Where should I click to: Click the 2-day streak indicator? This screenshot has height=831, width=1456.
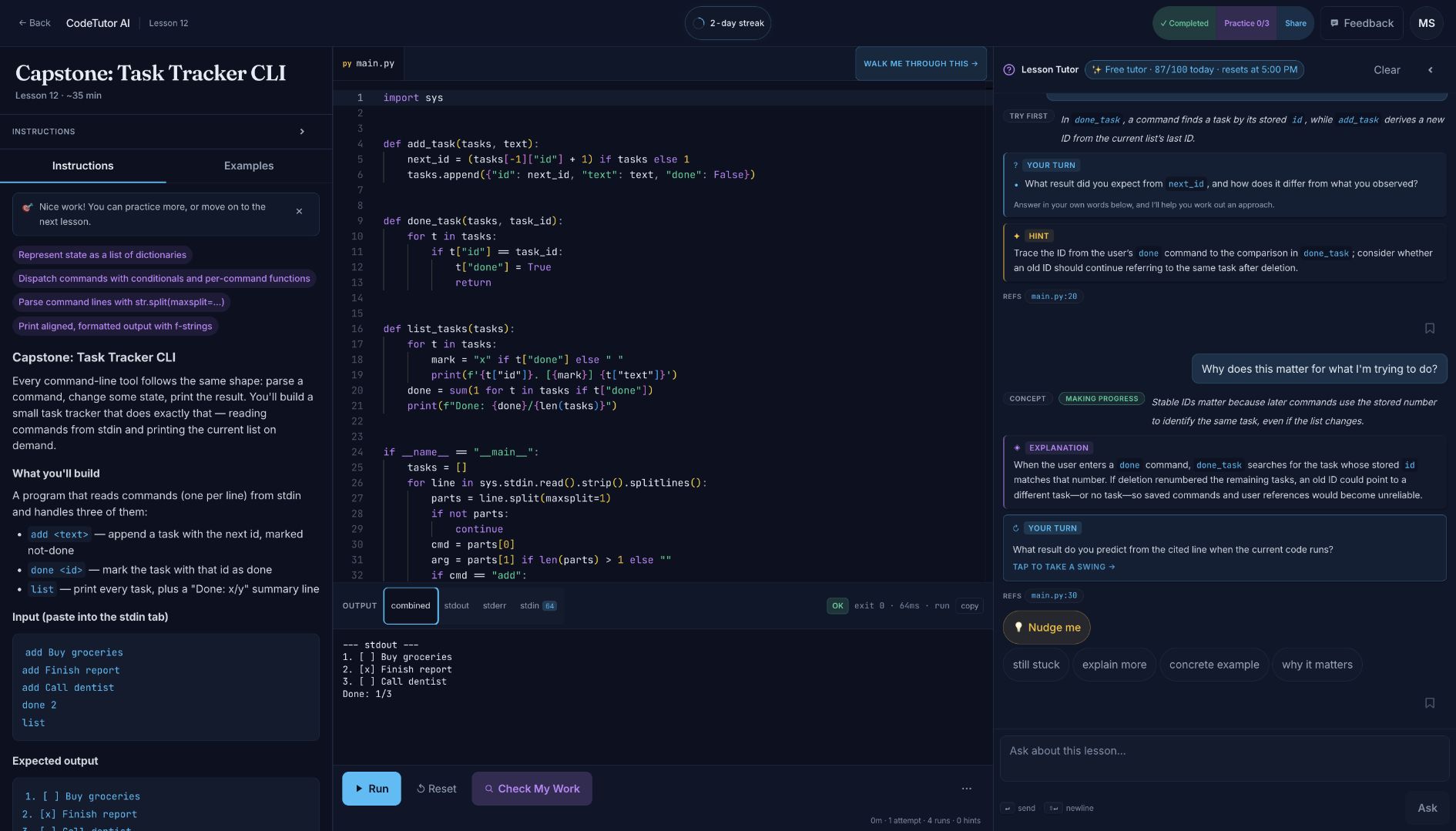point(728,23)
